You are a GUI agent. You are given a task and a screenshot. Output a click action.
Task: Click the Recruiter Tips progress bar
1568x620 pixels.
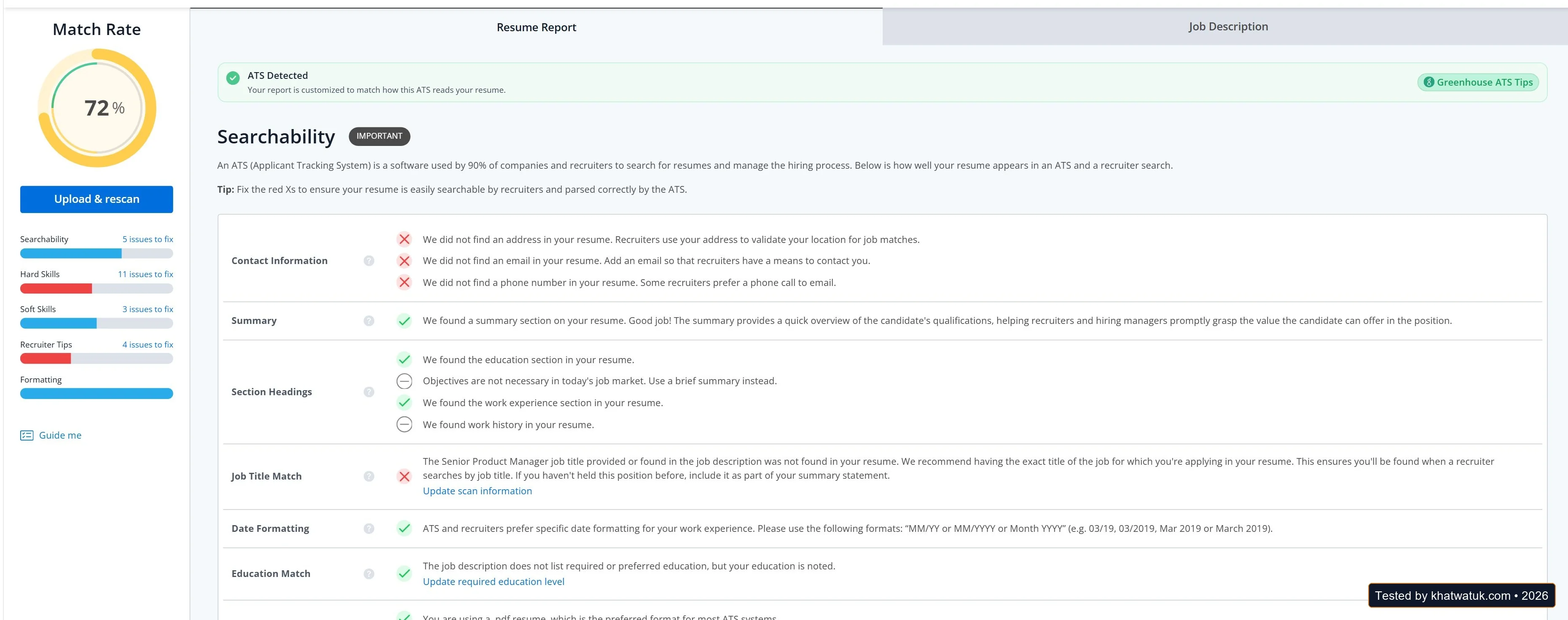point(97,359)
